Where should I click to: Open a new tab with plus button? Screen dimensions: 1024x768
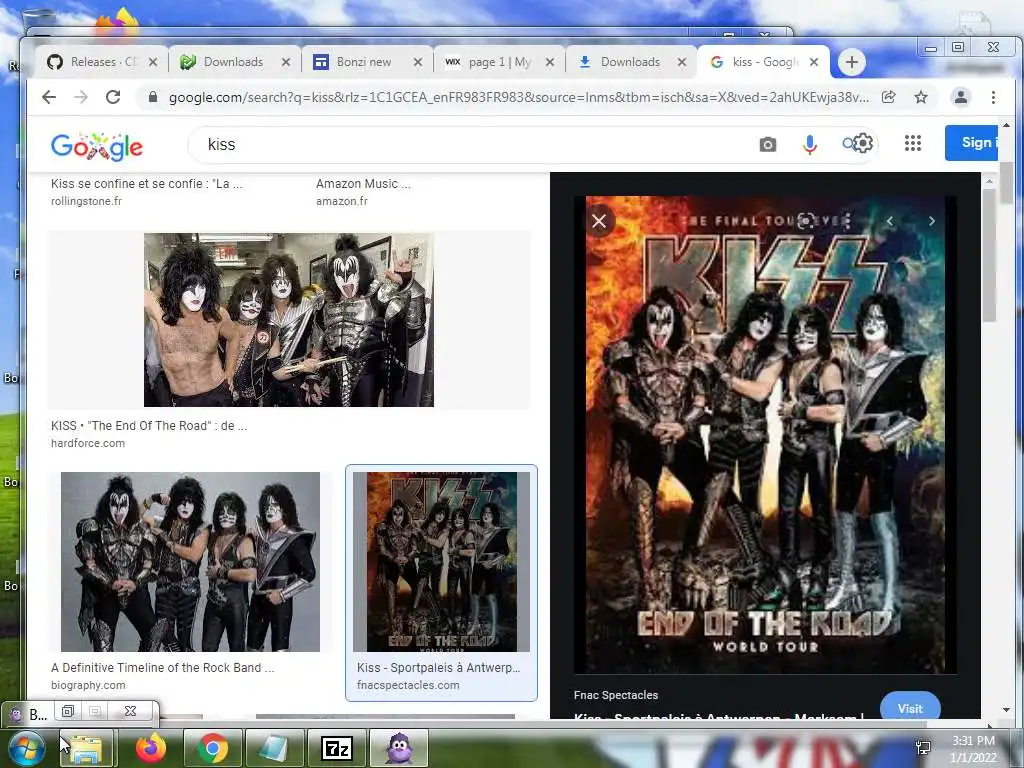[x=851, y=62]
